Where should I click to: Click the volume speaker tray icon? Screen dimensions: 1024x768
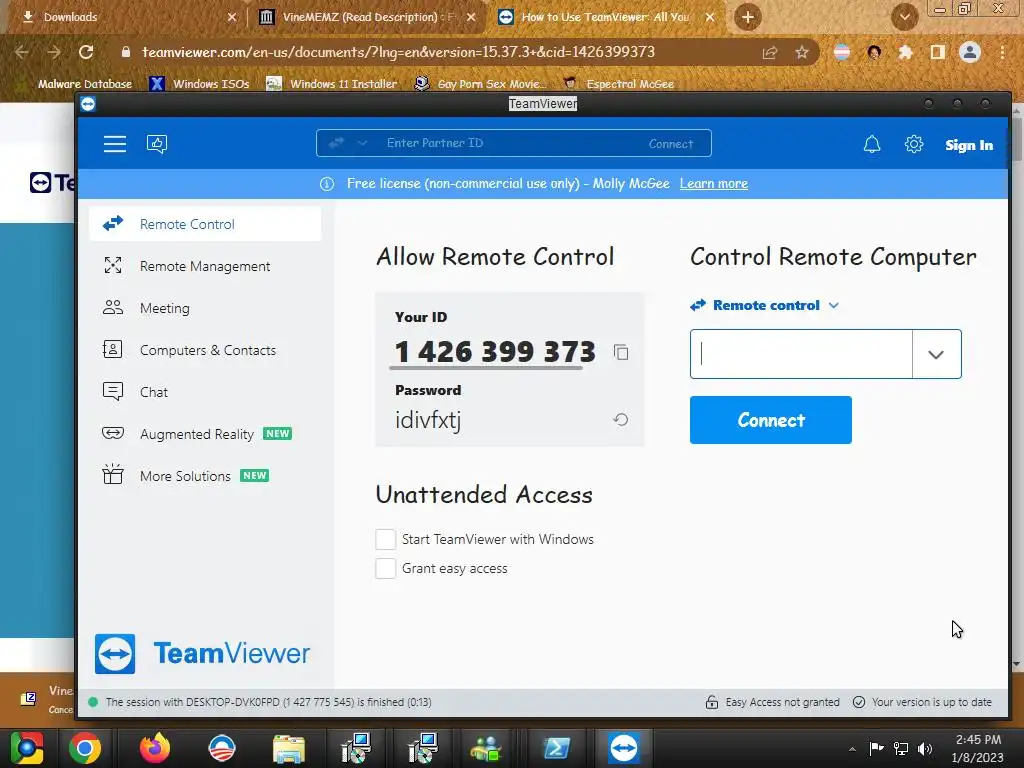[925, 748]
